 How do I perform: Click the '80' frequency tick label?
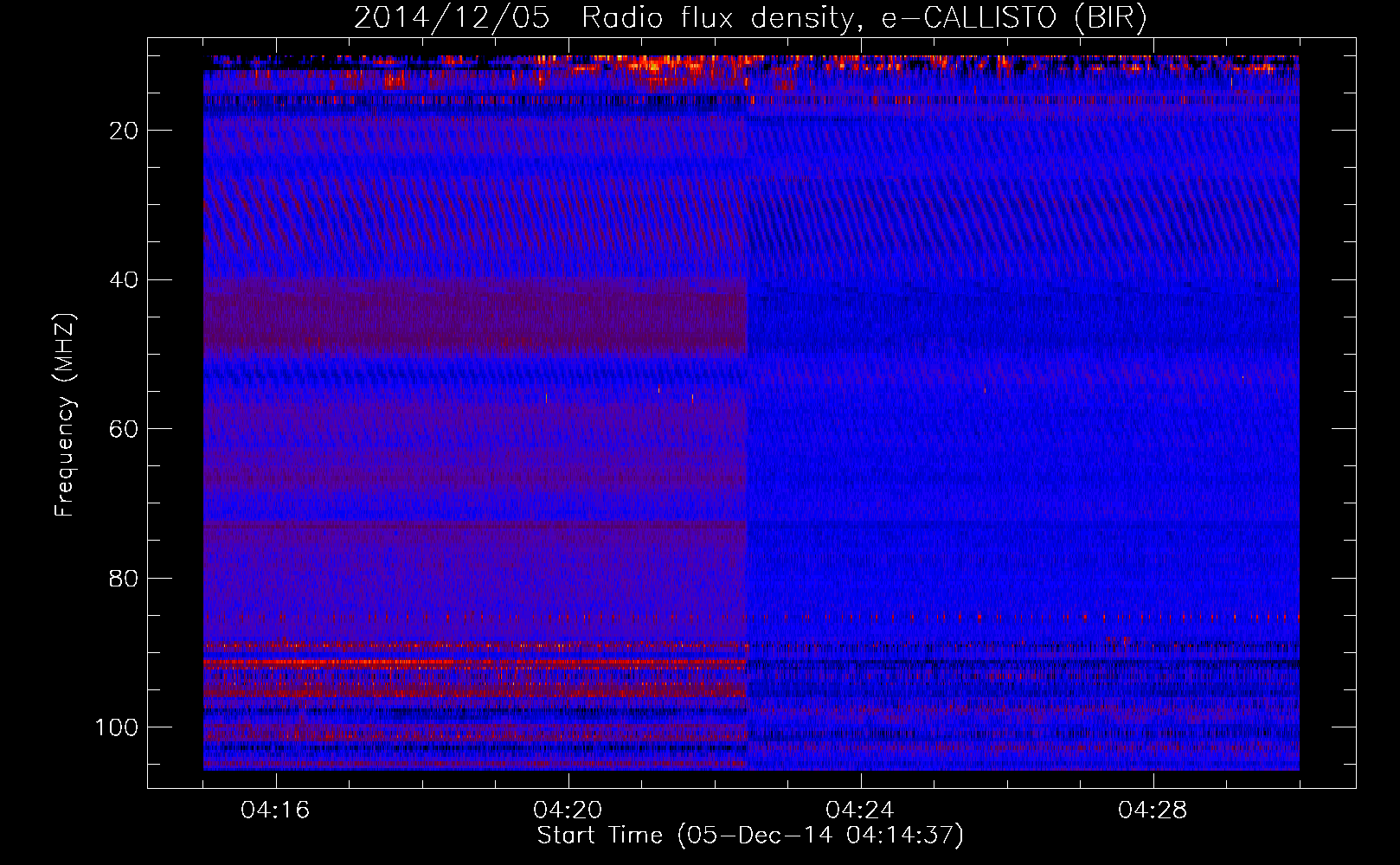125,578
